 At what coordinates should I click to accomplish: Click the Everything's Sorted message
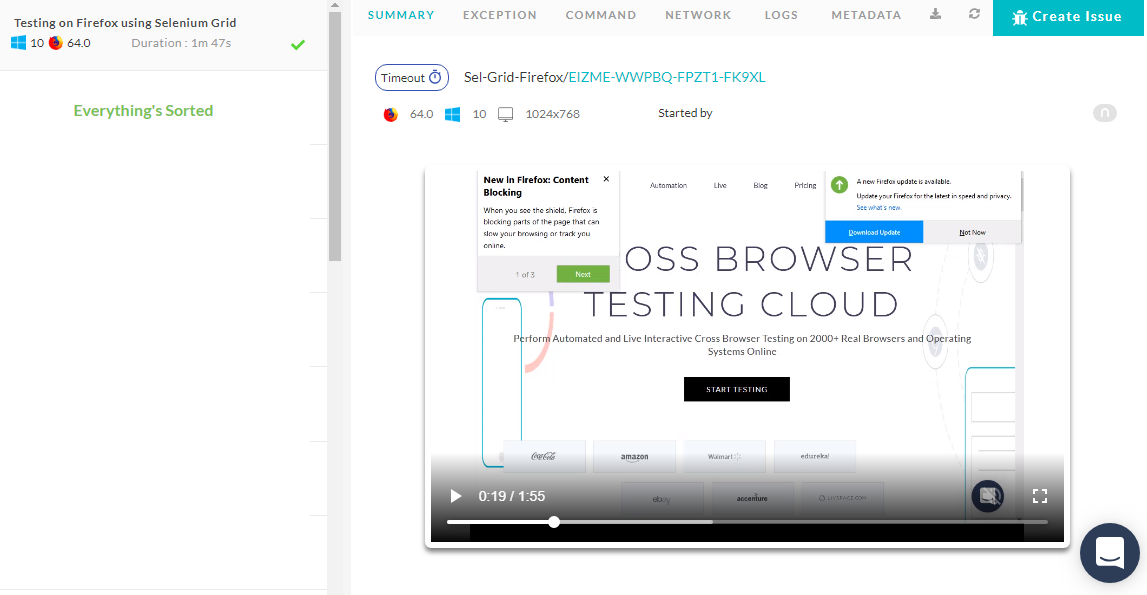pos(143,111)
